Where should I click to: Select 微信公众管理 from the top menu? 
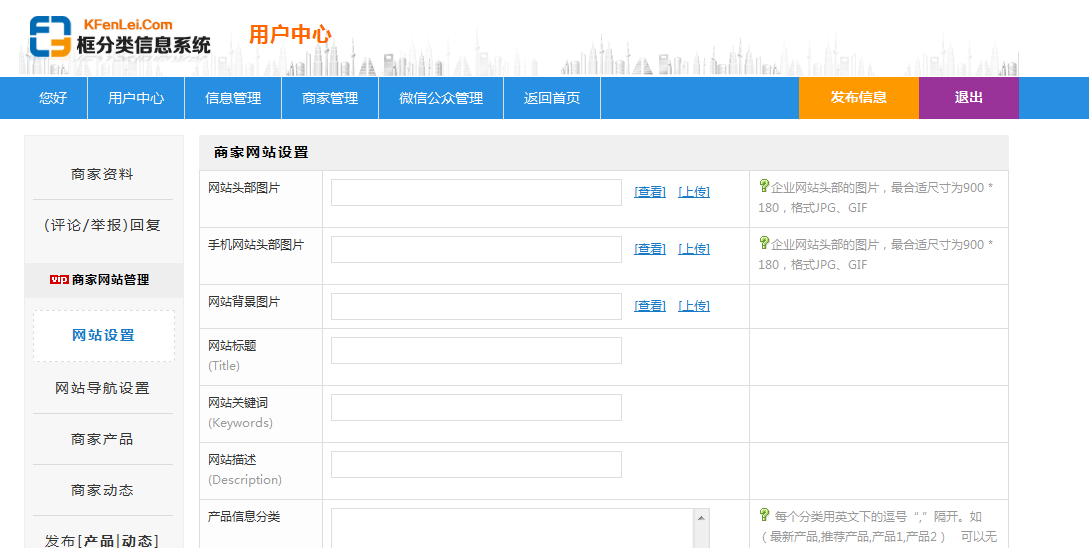tap(441, 98)
